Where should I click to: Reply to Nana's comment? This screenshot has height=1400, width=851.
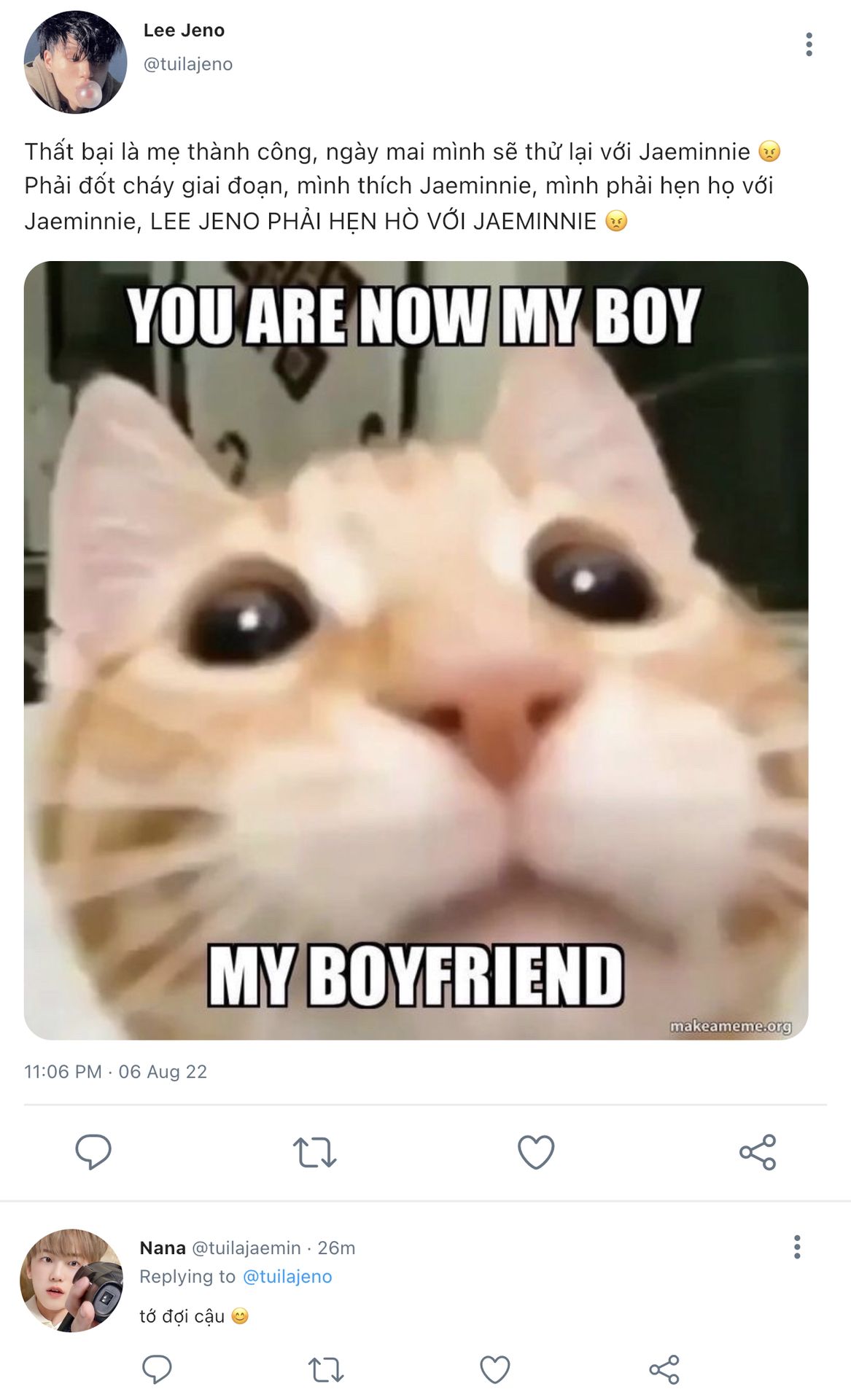(x=157, y=1369)
